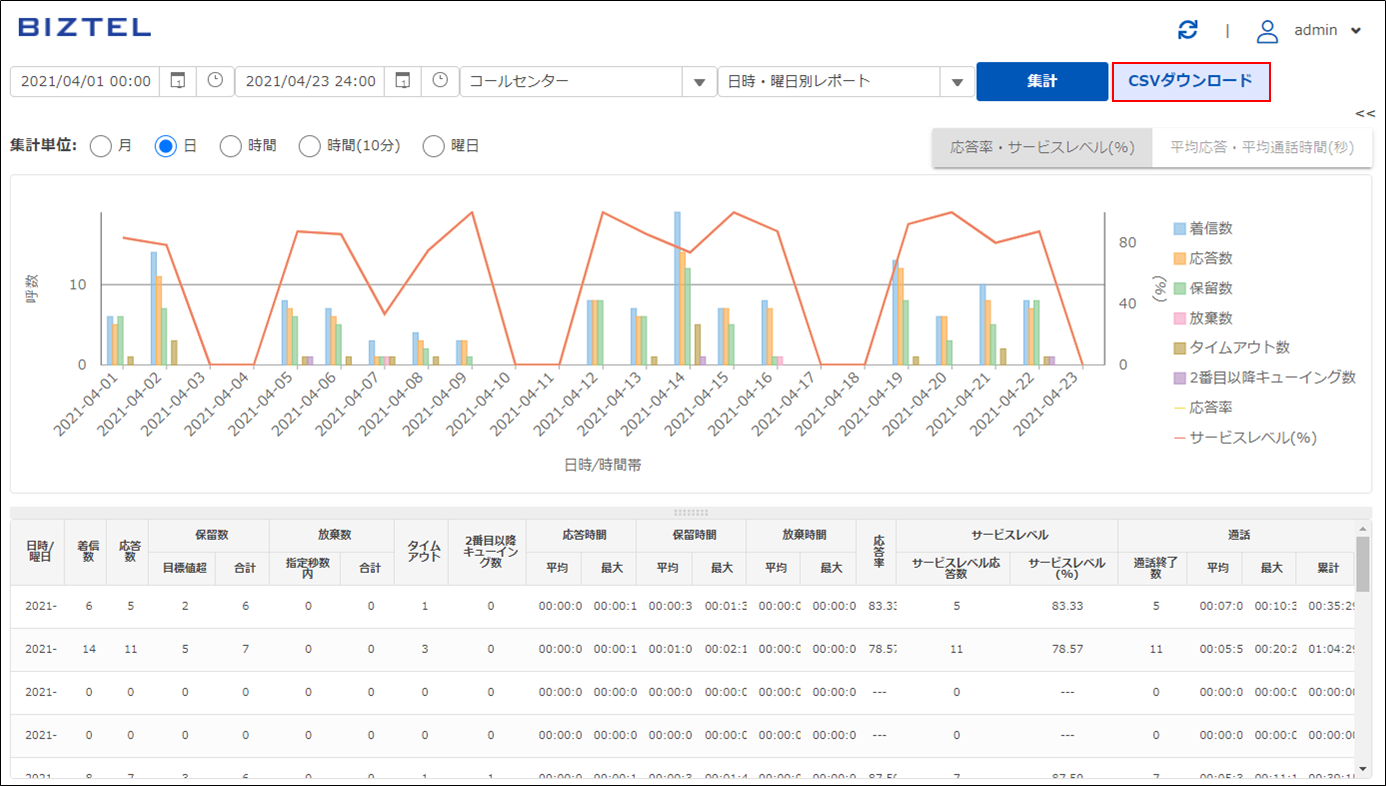Toggle 着信数 series in the legend
1386x786 pixels.
[1203, 229]
